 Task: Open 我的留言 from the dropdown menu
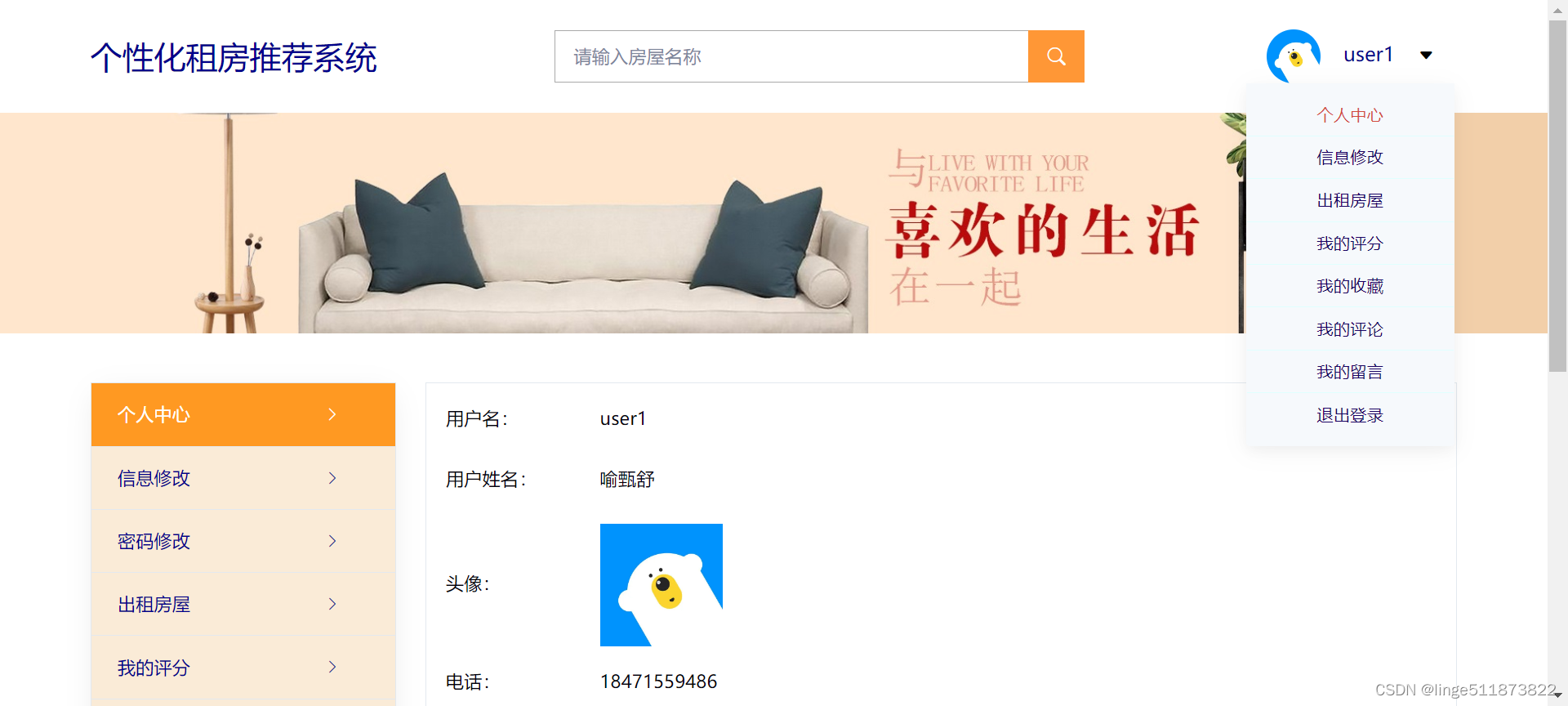1350,372
